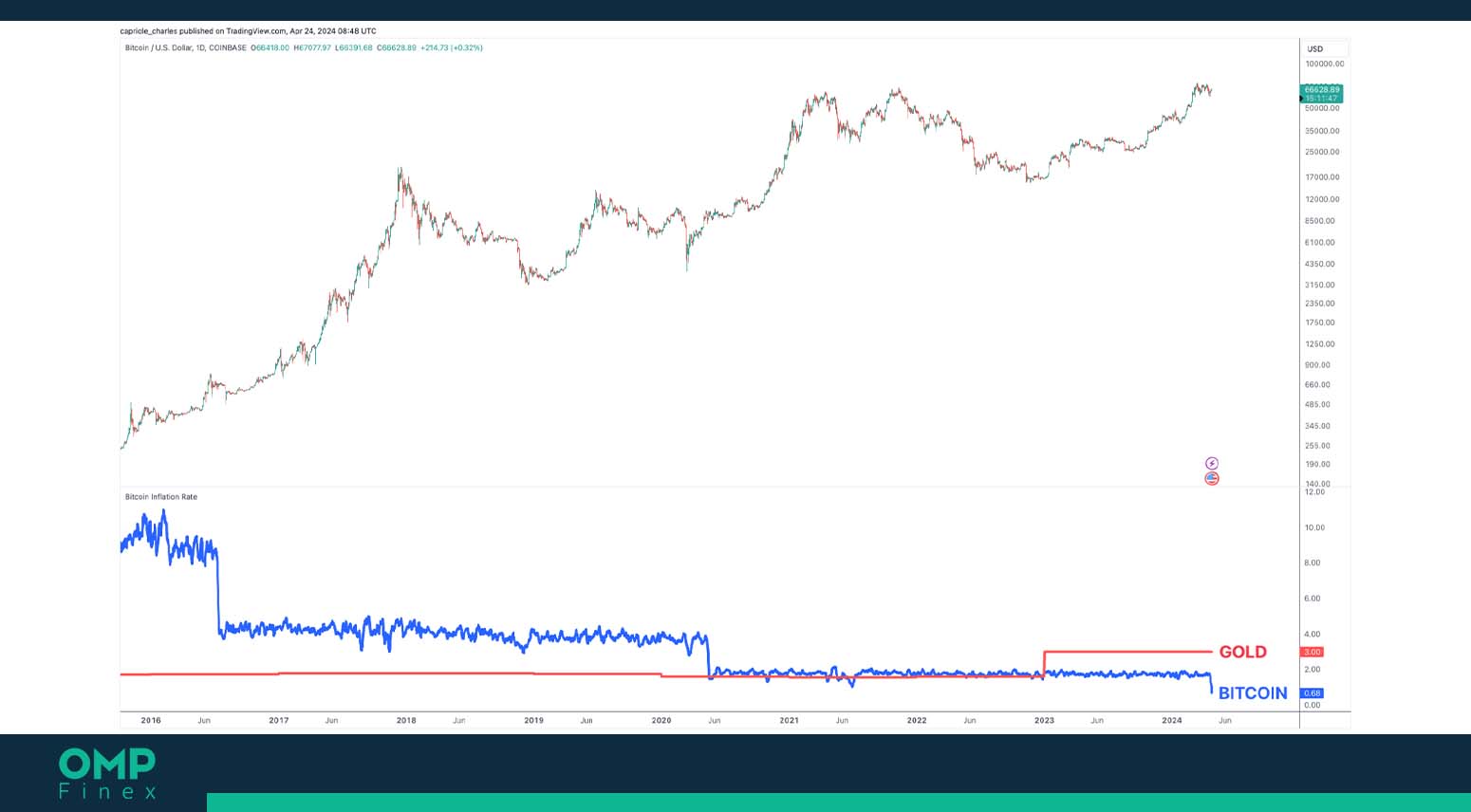Click the blue 0.68 value badge
This screenshot has height=812, width=1471.
pyautogui.click(x=1313, y=693)
